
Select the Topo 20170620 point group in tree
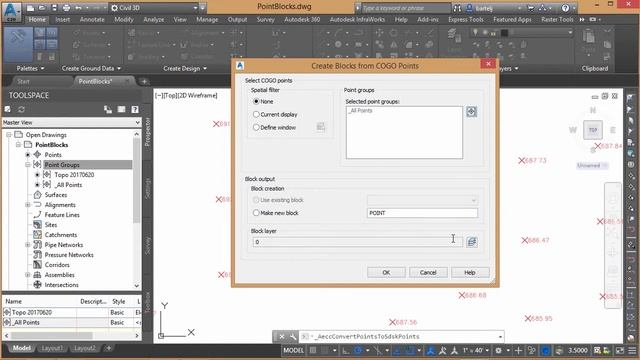(74, 175)
